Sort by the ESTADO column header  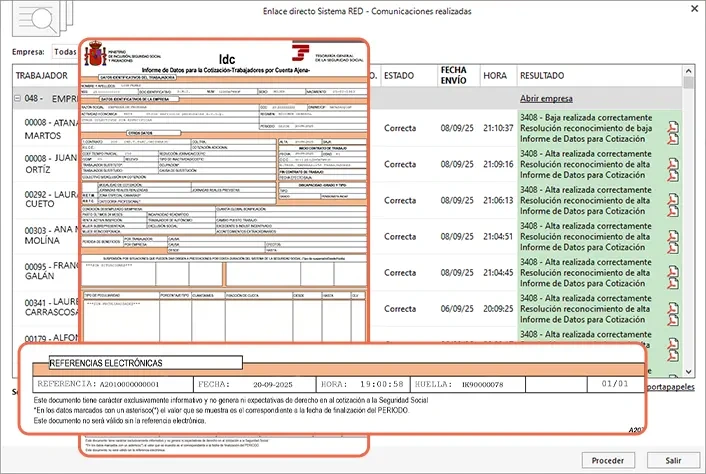click(x=399, y=76)
